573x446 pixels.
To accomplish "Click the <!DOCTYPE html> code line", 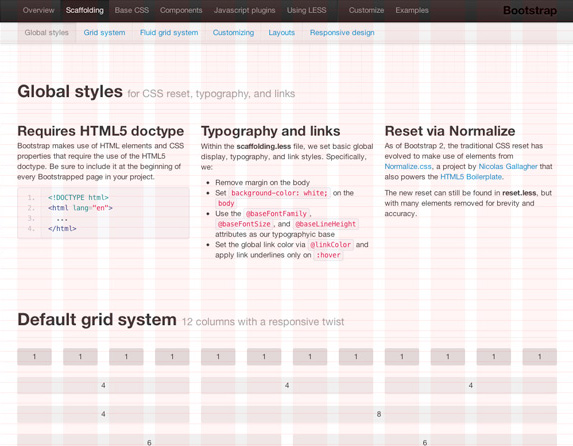I will coord(78,197).
